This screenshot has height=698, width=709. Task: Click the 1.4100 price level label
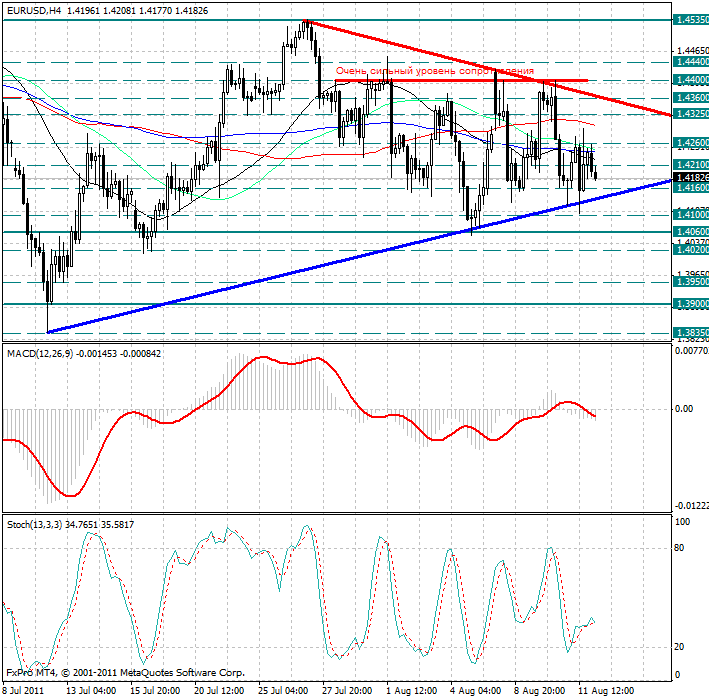pyautogui.click(x=691, y=214)
